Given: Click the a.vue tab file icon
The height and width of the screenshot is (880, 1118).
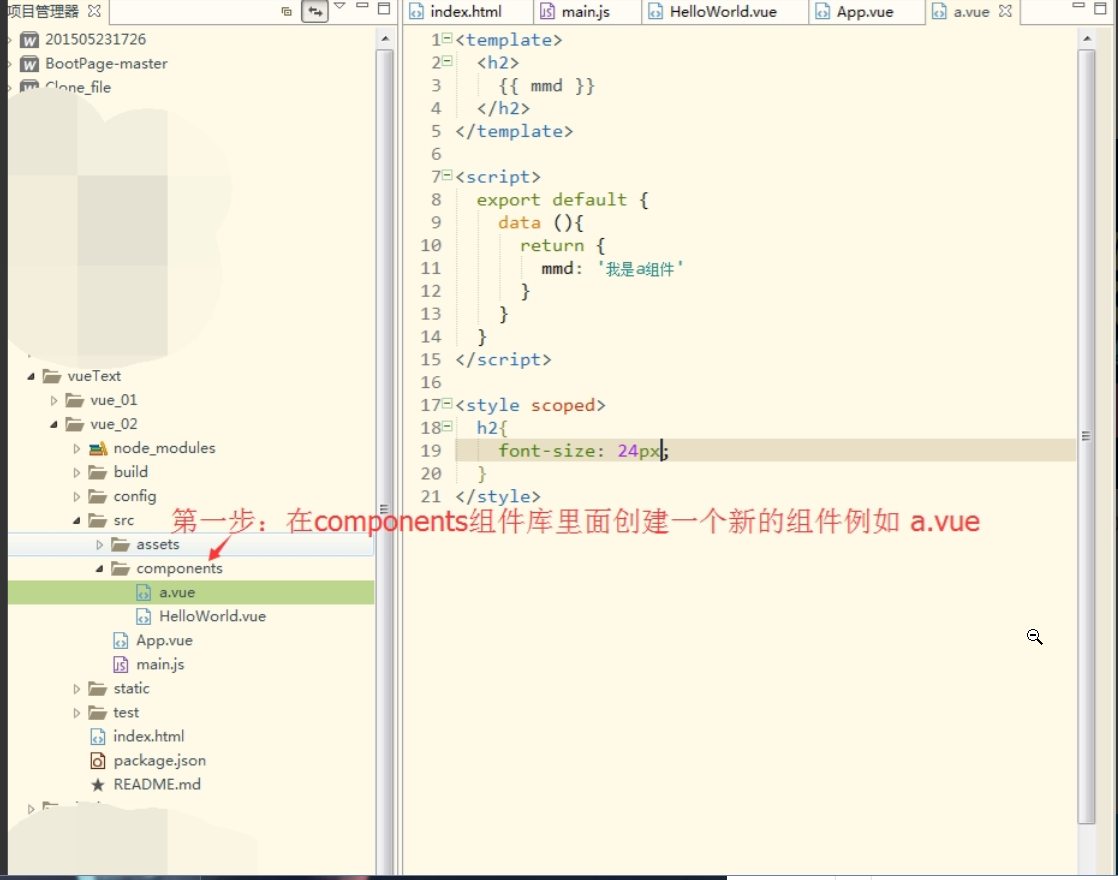Looking at the screenshot, I should click(x=939, y=11).
